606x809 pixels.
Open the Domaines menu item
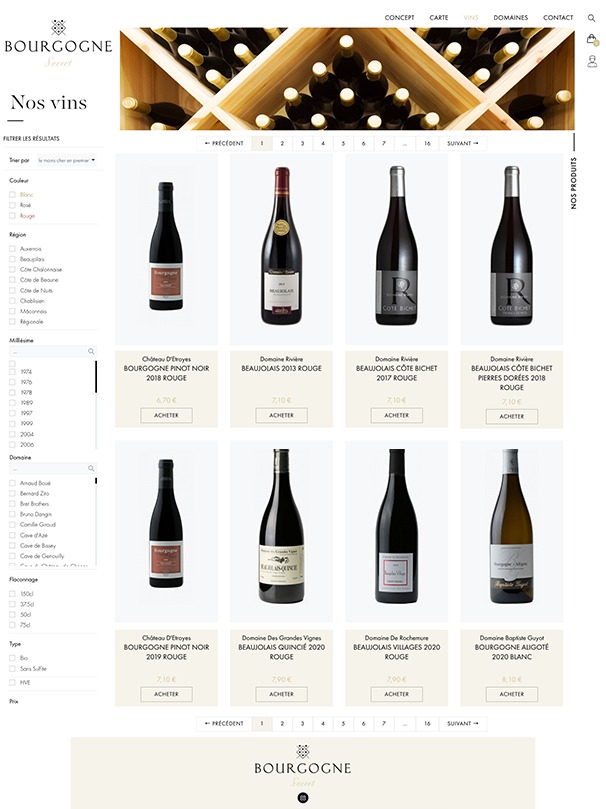pyautogui.click(x=511, y=18)
